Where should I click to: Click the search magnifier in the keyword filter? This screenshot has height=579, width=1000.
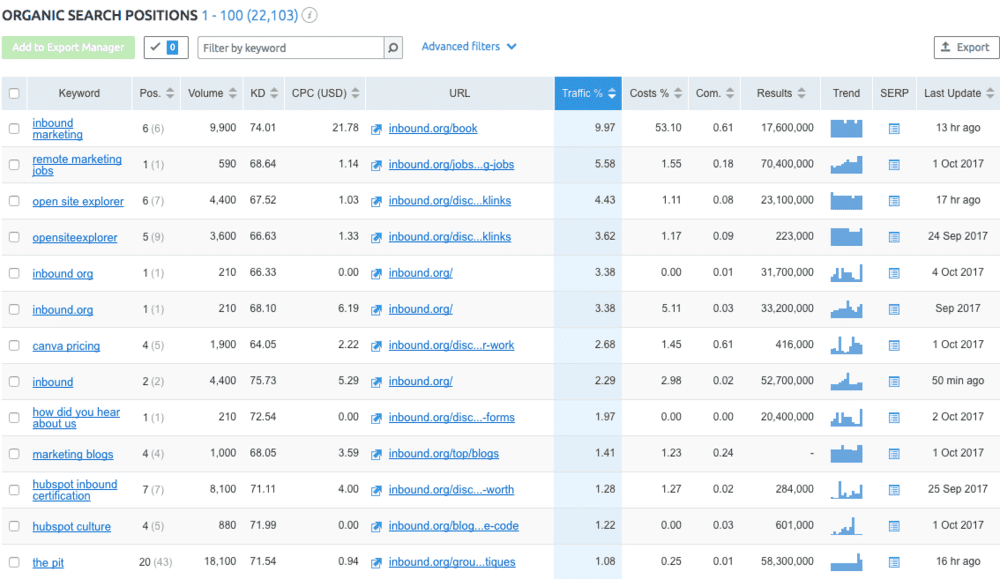pyautogui.click(x=391, y=47)
